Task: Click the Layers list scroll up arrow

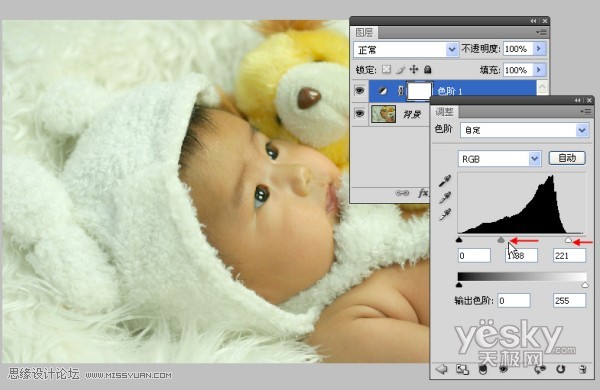Action: [x=542, y=87]
